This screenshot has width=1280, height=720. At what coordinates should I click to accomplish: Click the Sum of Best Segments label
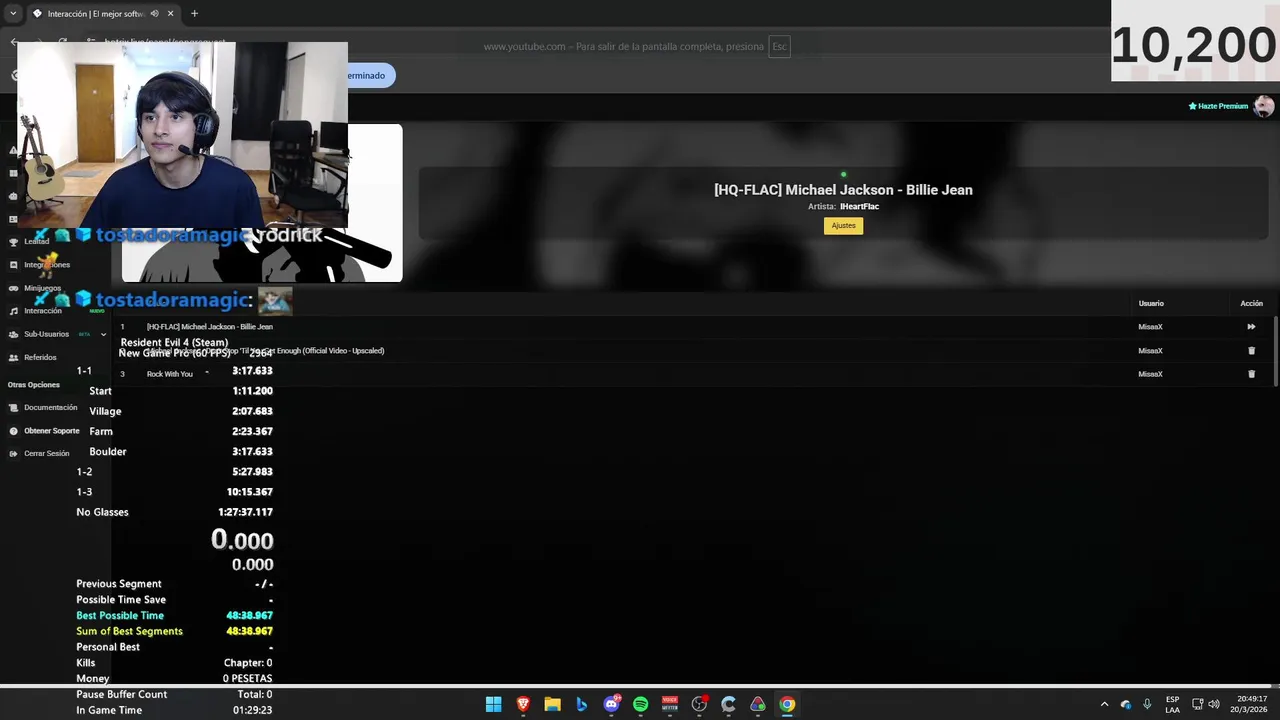[x=129, y=631]
